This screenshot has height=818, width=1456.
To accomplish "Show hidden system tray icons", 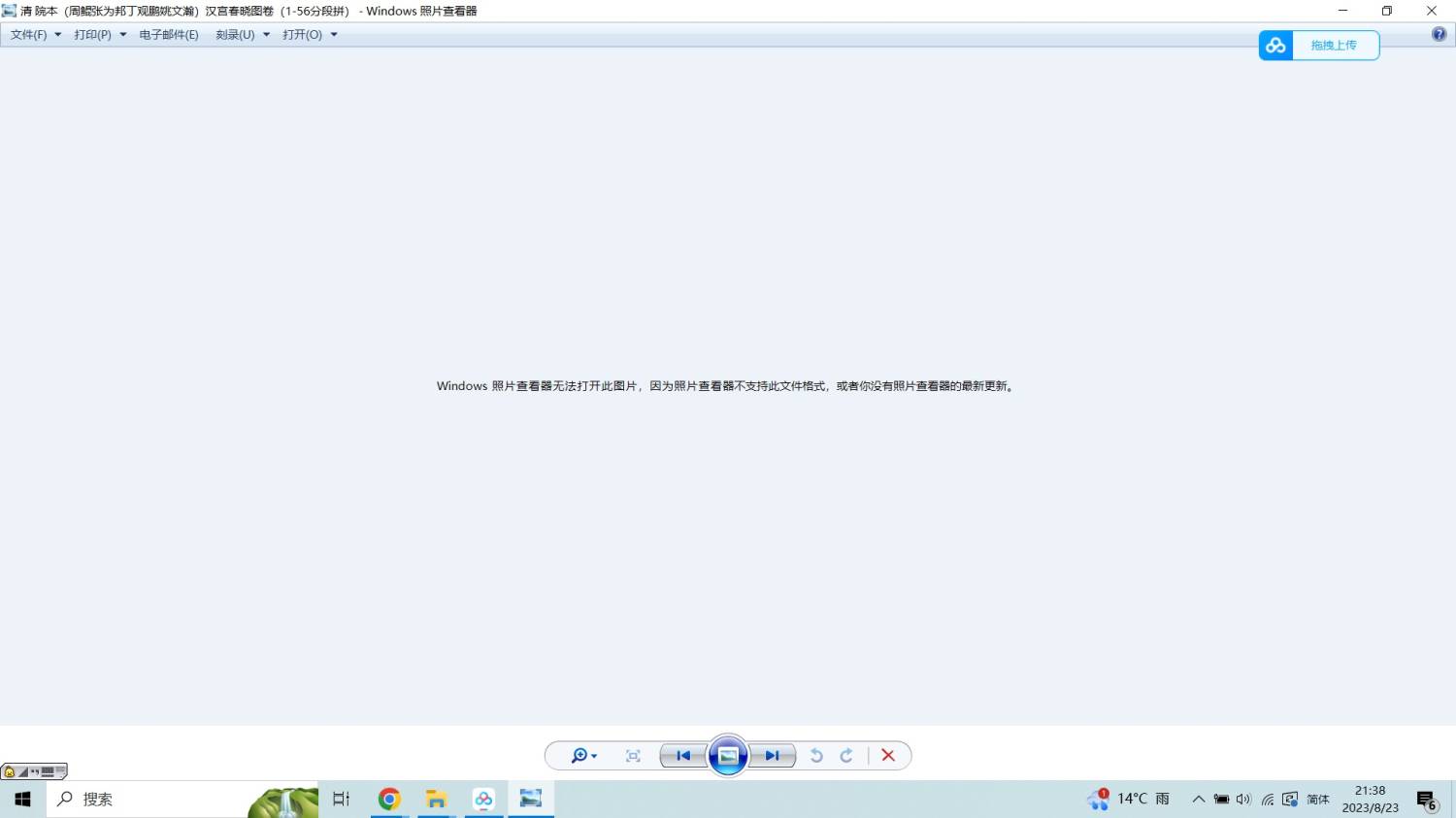I will 1198,800.
